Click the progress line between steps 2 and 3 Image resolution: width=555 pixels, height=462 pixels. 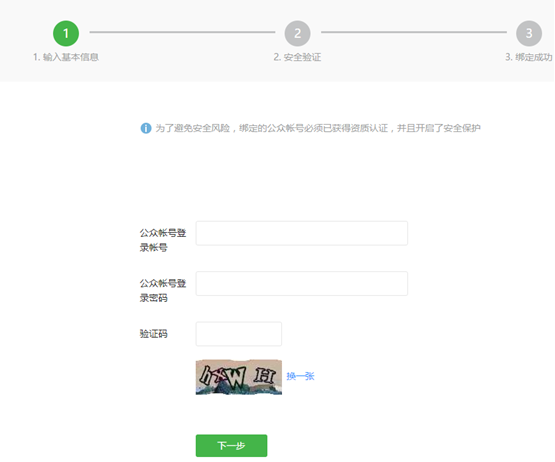coord(414,32)
